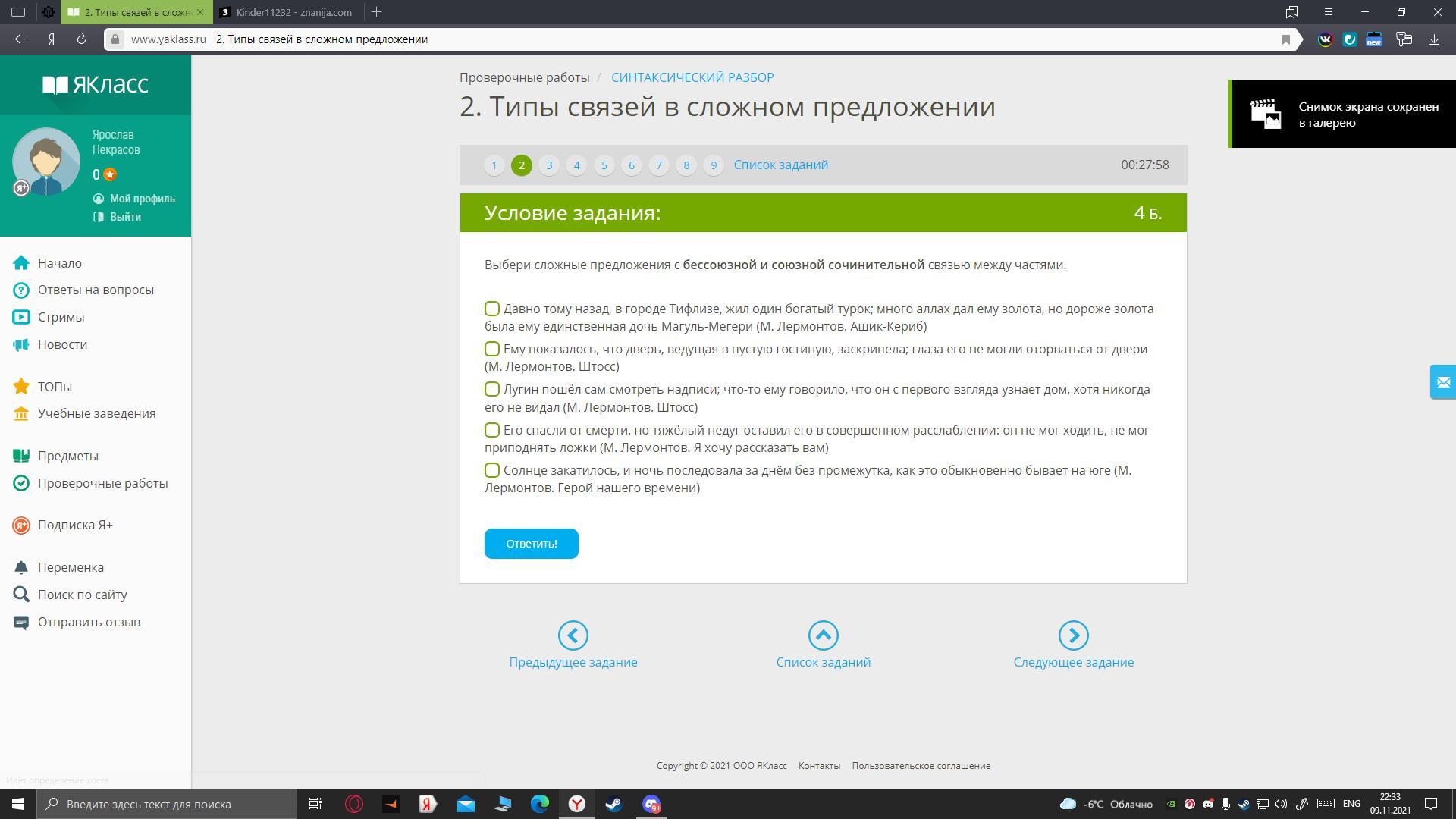This screenshot has width=1456, height=819.
Task: Open the Поиск по сайту search
Action: [82, 595]
